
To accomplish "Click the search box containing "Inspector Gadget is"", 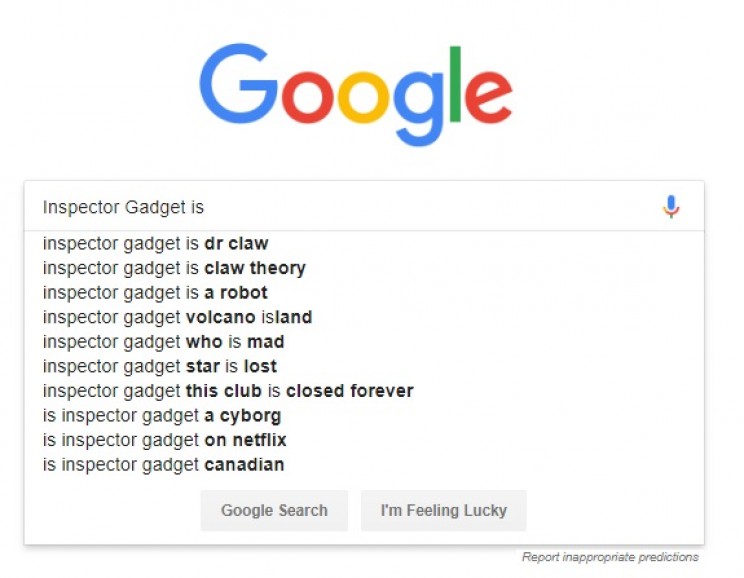I will (340, 207).
